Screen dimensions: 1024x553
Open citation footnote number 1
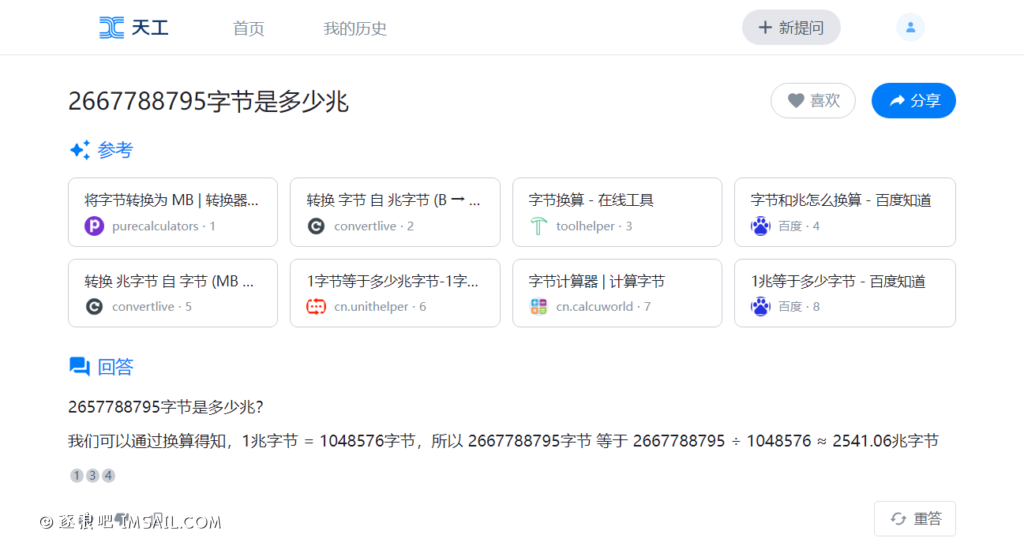click(77, 476)
